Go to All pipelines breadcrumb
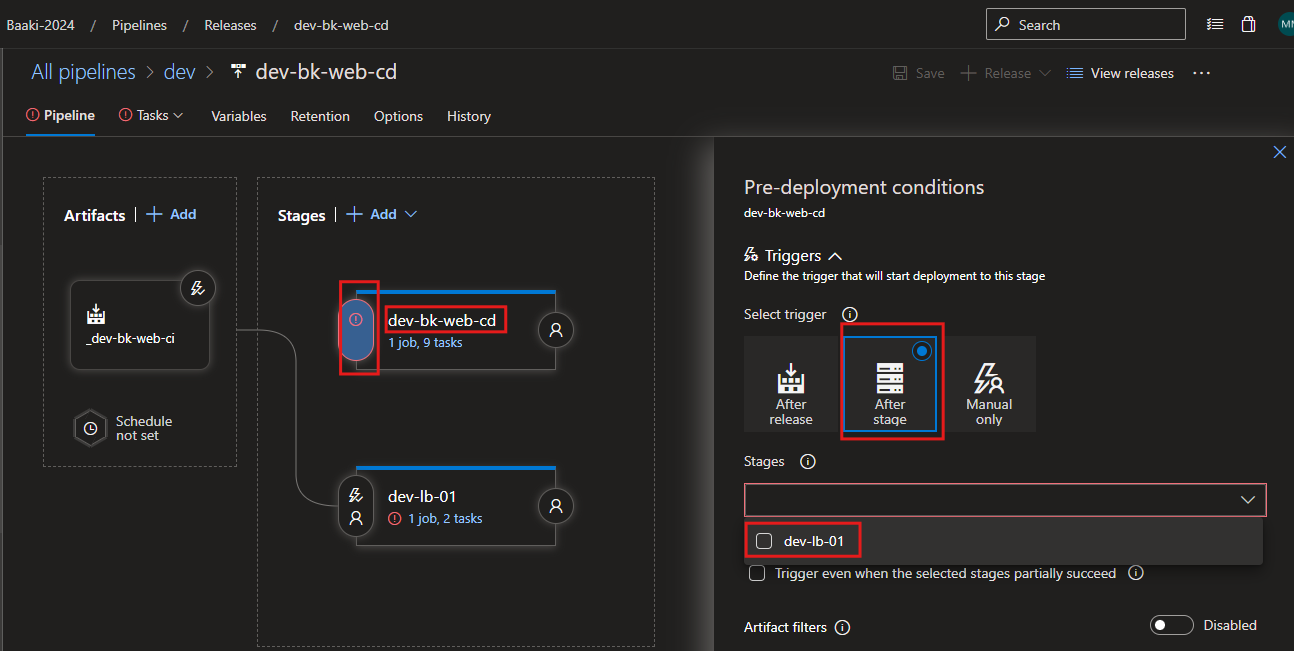1294x651 pixels. click(83, 72)
